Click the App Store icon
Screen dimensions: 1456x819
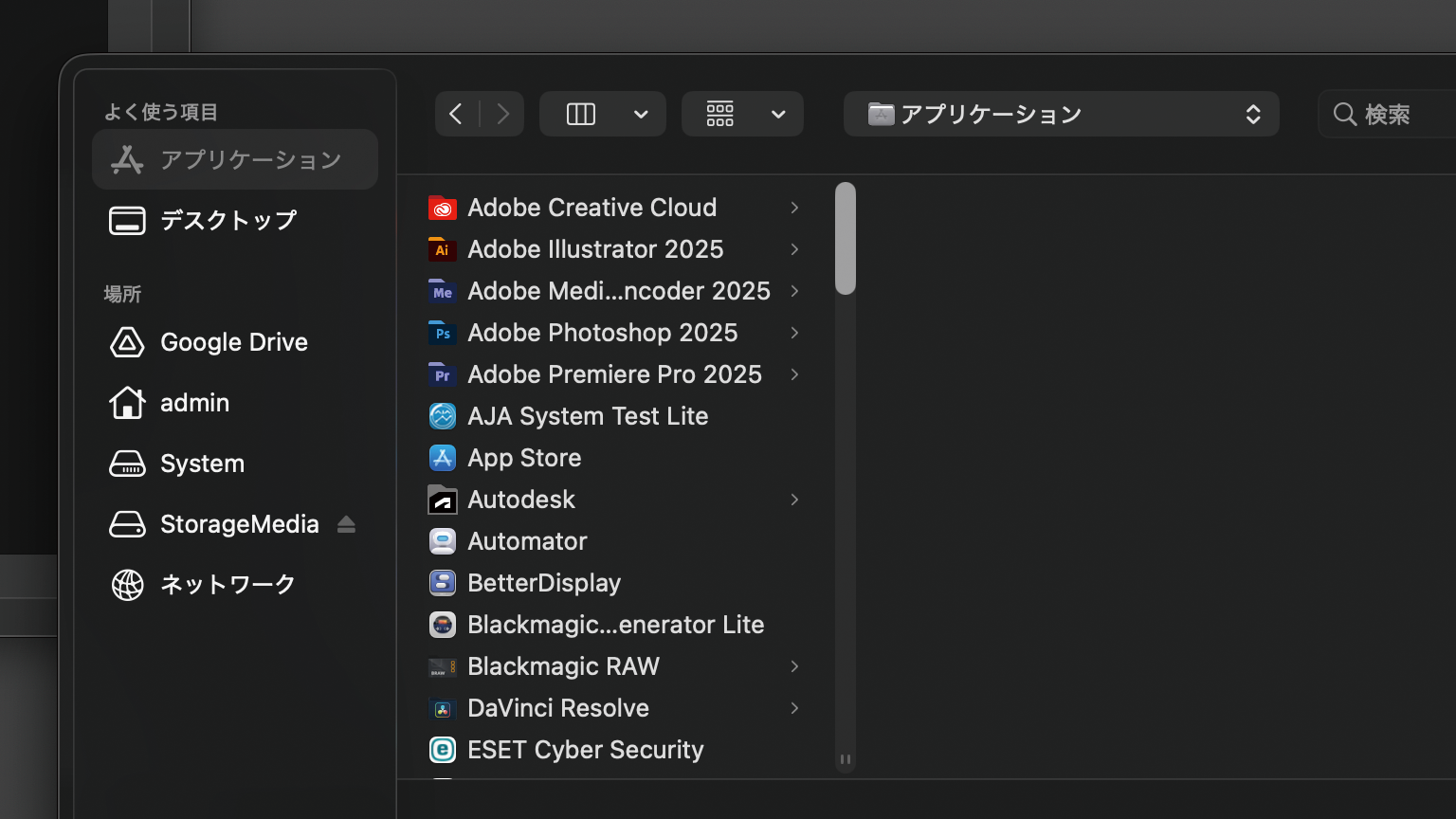442,458
